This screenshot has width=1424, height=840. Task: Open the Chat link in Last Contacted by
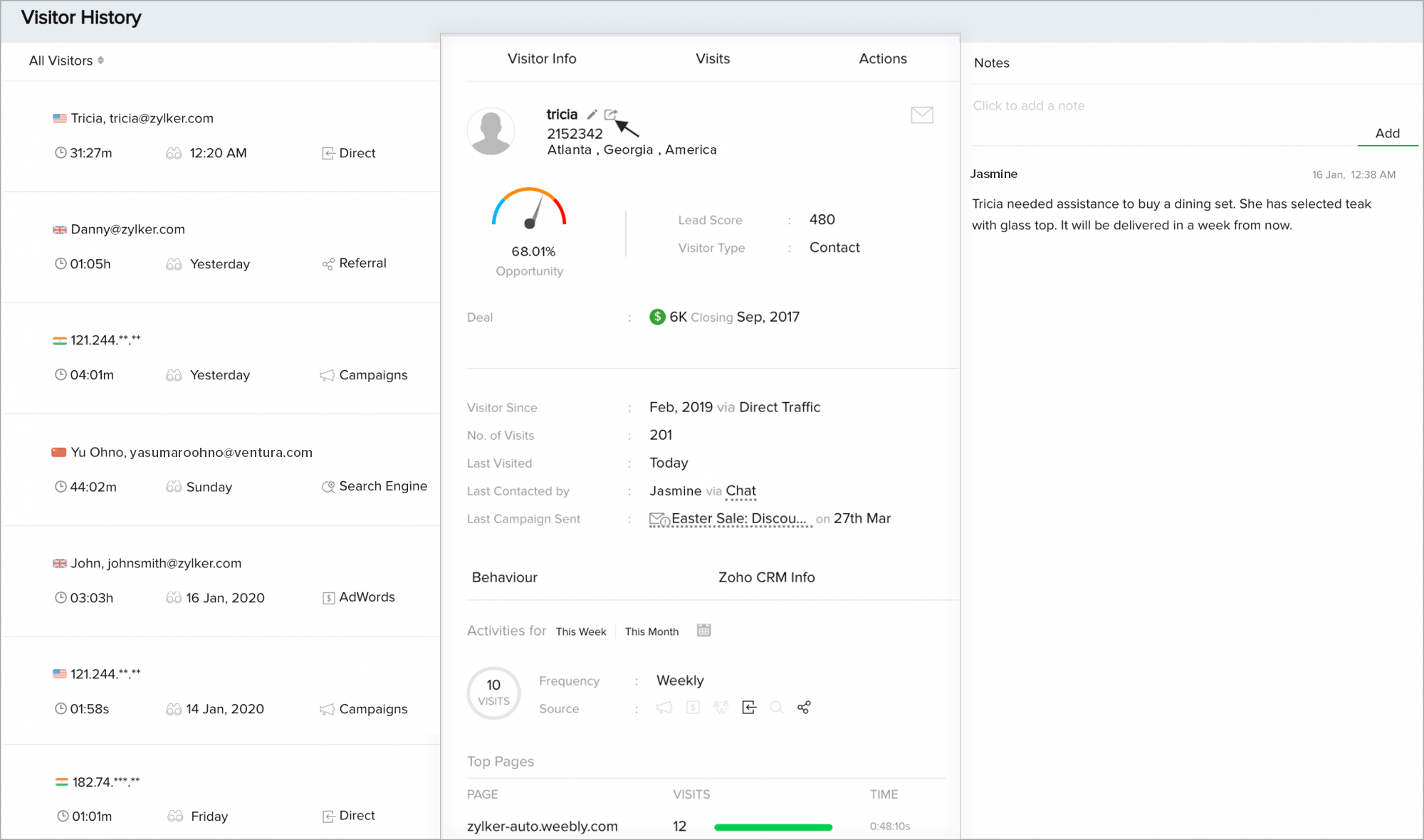point(741,490)
